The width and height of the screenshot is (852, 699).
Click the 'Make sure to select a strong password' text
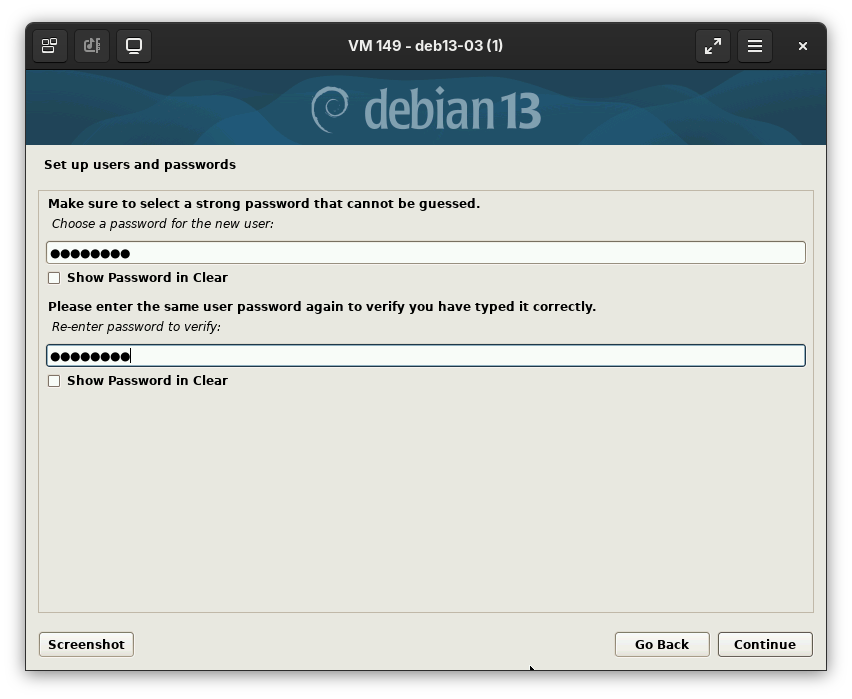pyautogui.click(x=264, y=204)
